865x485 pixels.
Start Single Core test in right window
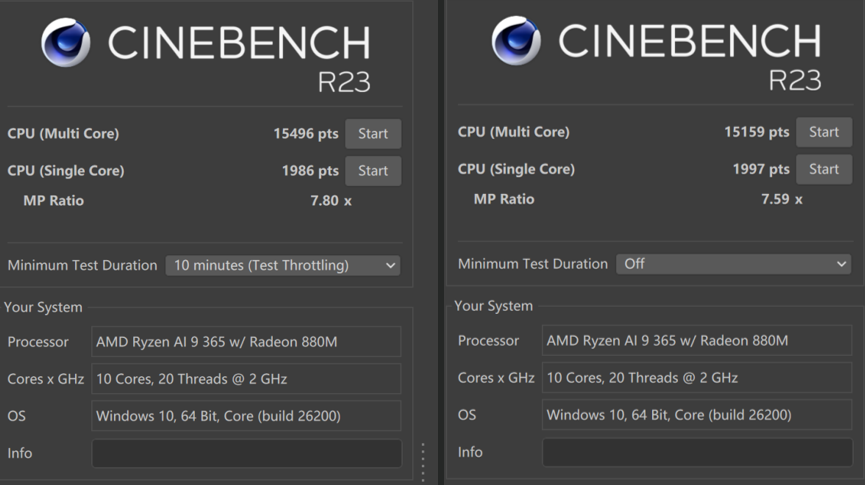click(824, 169)
